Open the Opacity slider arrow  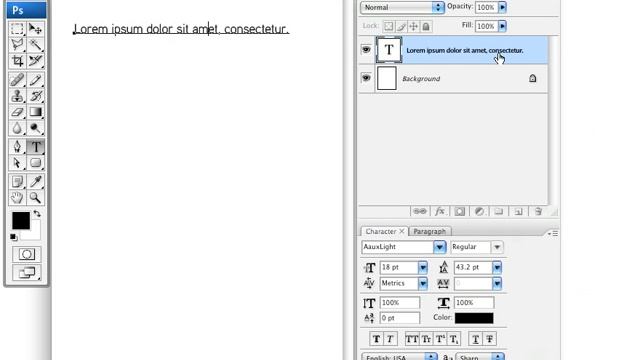click(x=502, y=7)
